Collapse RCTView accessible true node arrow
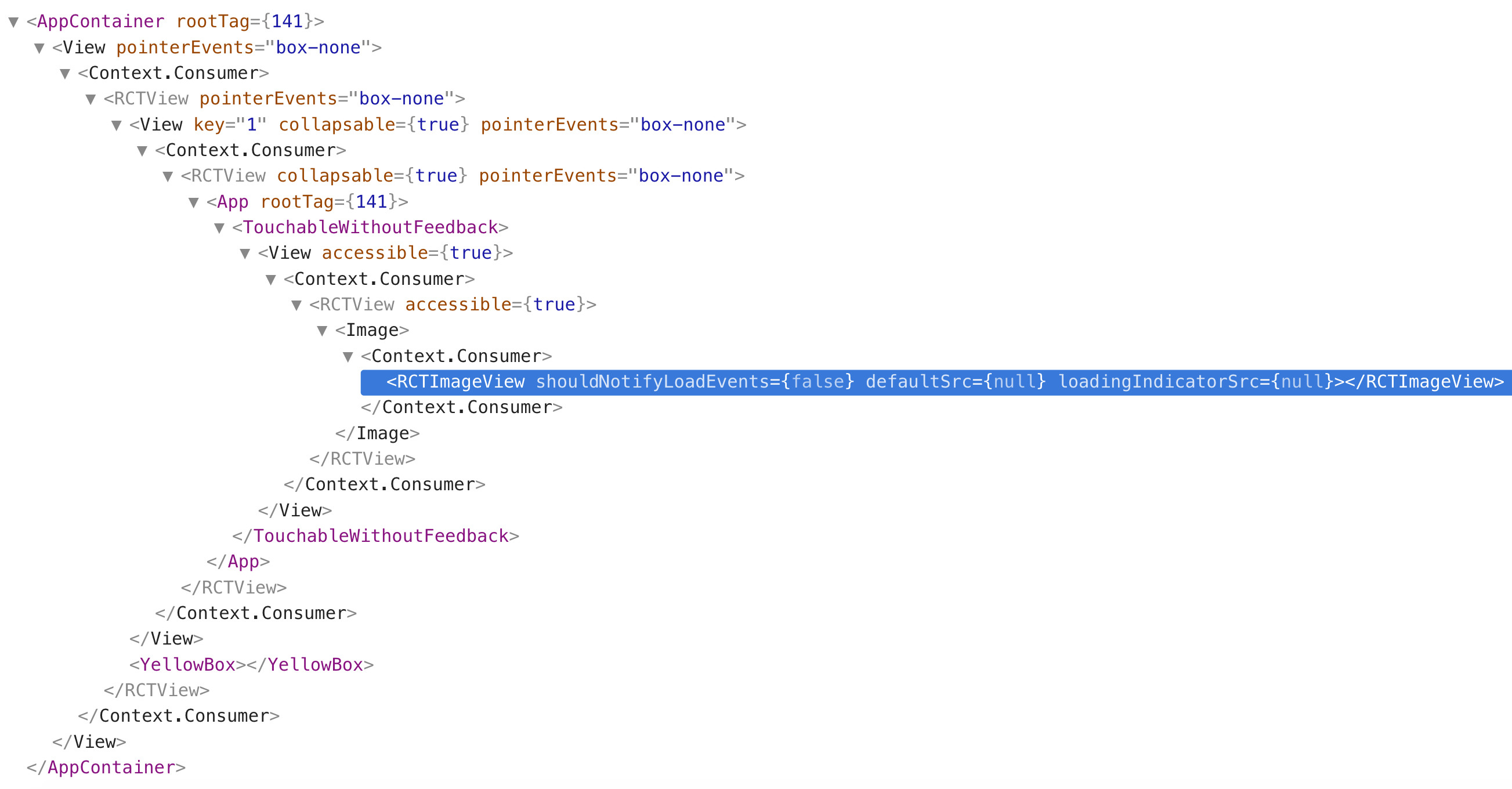The width and height of the screenshot is (1512, 789). pyautogui.click(x=296, y=305)
